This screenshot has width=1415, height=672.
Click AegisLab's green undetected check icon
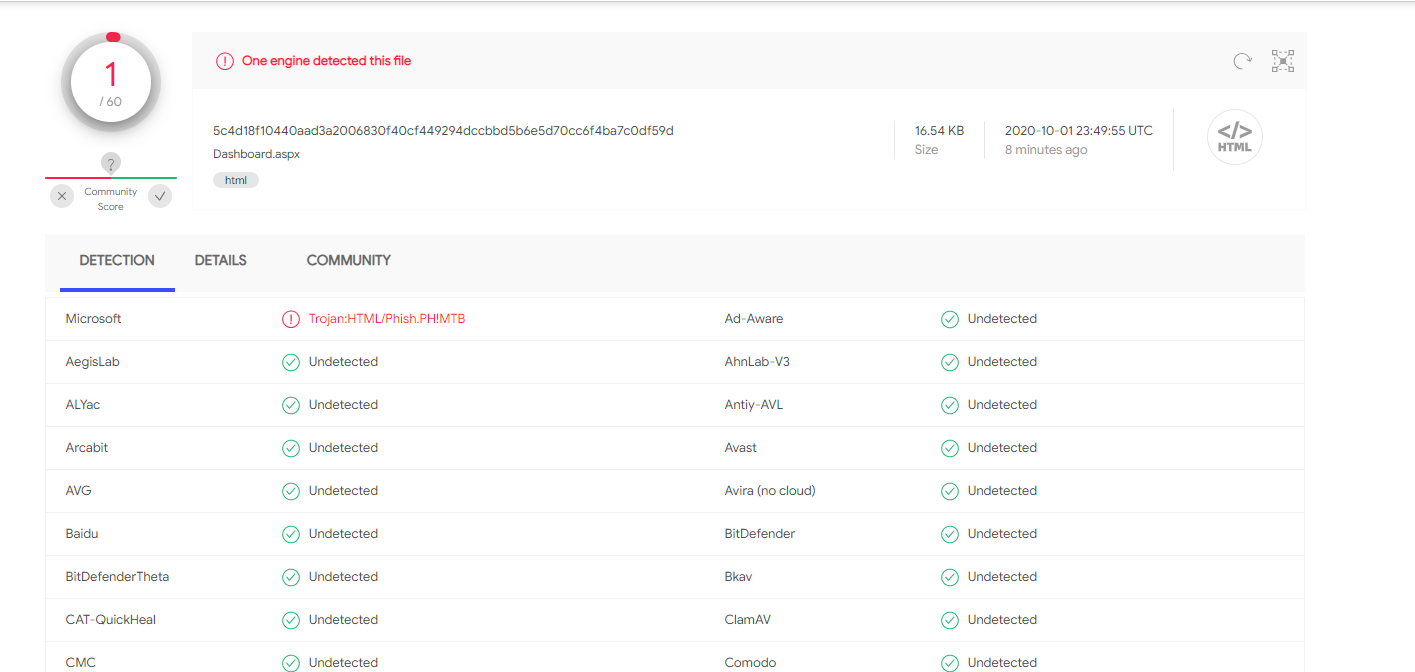pyautogui.click(x=291, y=362)
